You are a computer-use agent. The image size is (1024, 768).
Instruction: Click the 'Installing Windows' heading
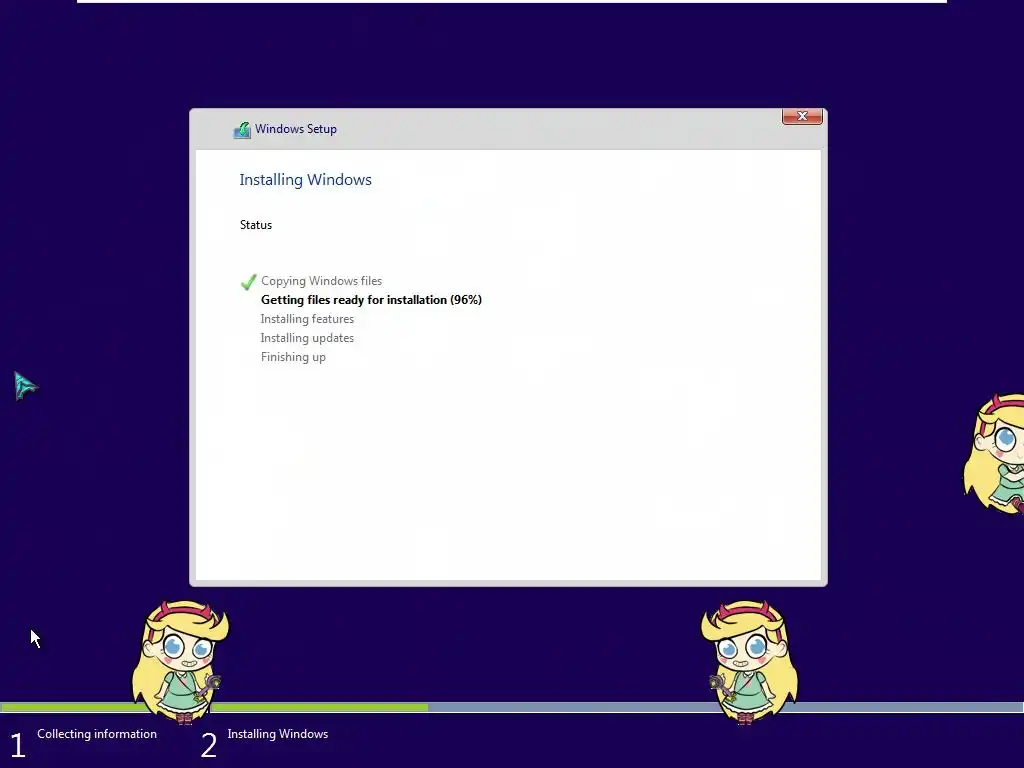[306, 180]
